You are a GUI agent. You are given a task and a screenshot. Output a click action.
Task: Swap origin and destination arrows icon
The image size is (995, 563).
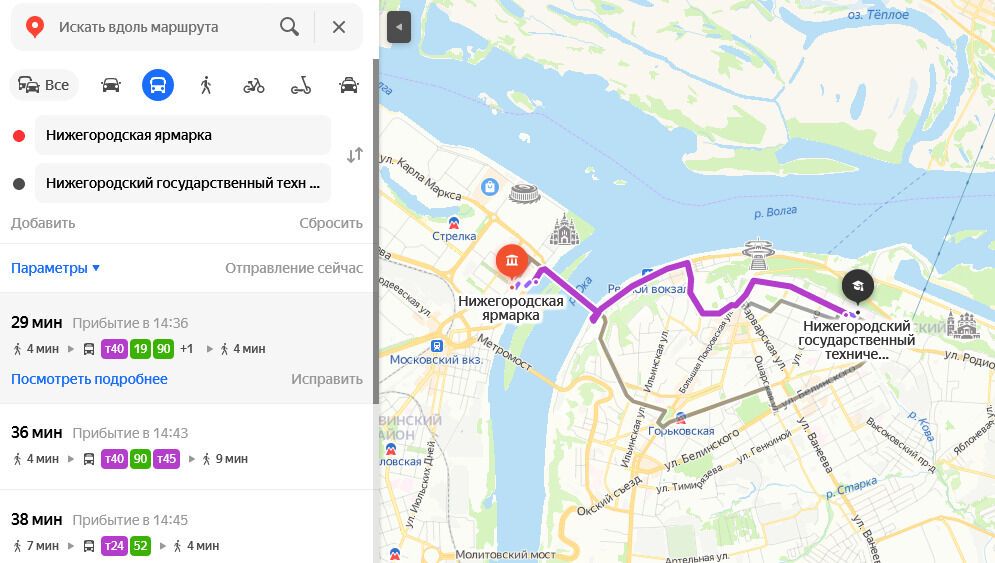(355, 155)
